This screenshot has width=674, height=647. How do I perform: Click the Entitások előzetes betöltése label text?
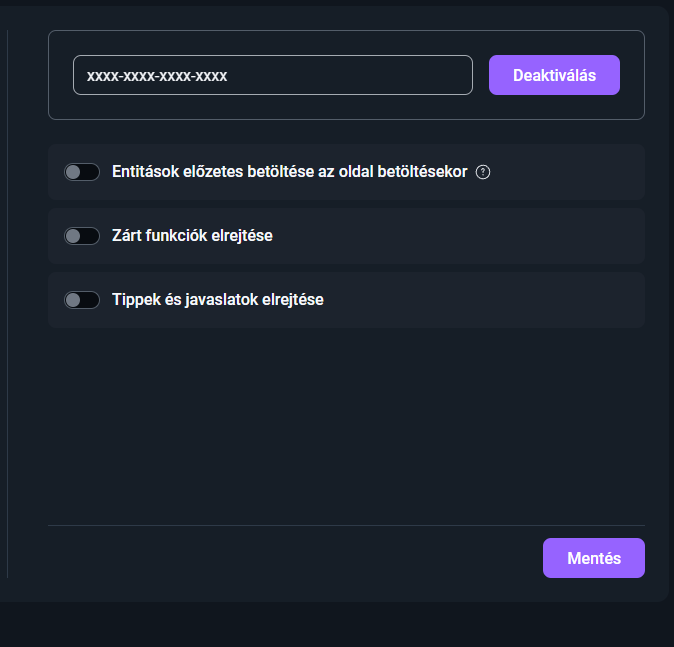click(290, 172)
